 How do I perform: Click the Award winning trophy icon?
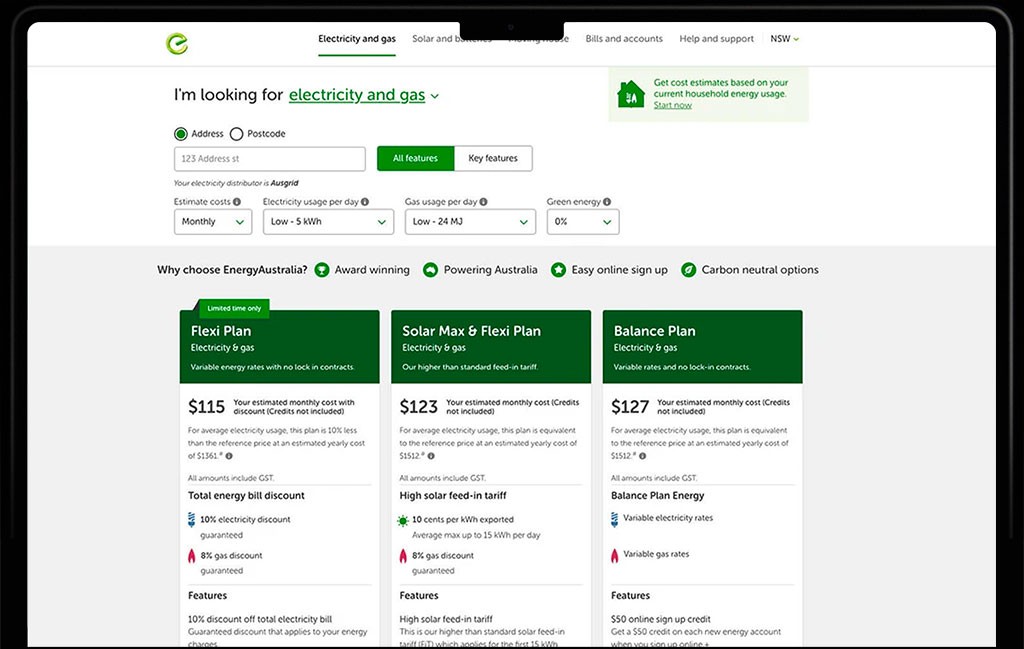point(322,270)
